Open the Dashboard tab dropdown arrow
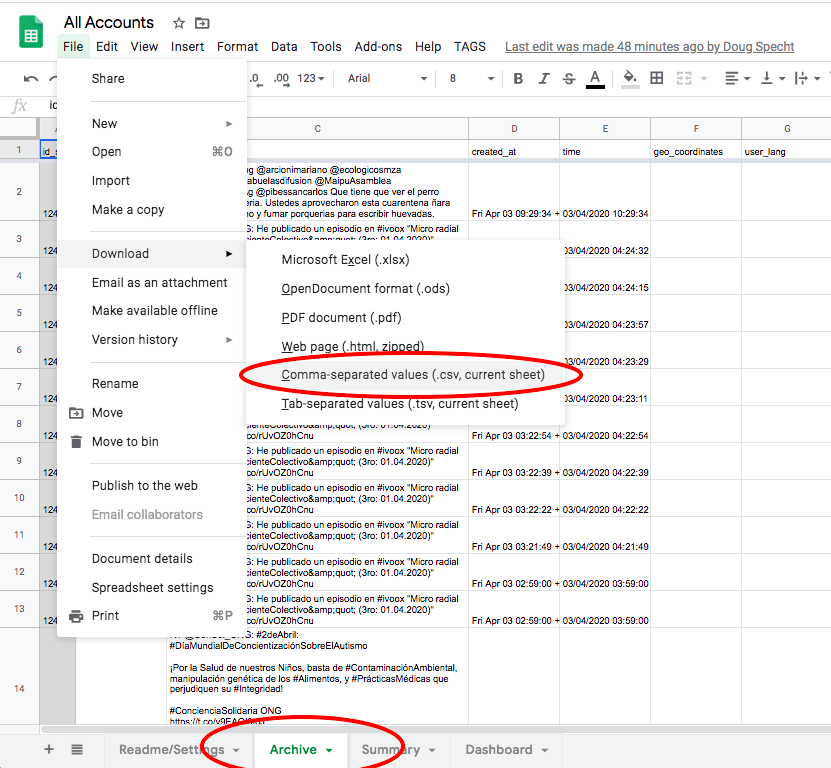 (x=545, y=750)
